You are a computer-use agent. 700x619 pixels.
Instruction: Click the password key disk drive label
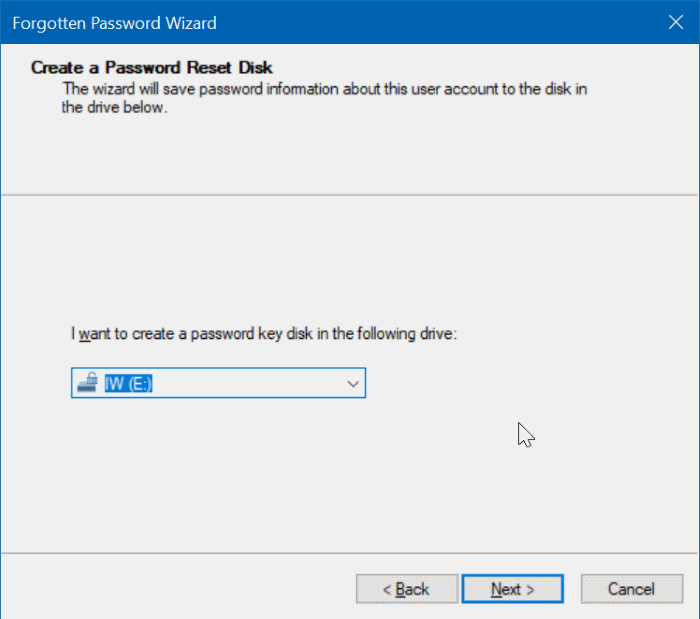(264, 334)
